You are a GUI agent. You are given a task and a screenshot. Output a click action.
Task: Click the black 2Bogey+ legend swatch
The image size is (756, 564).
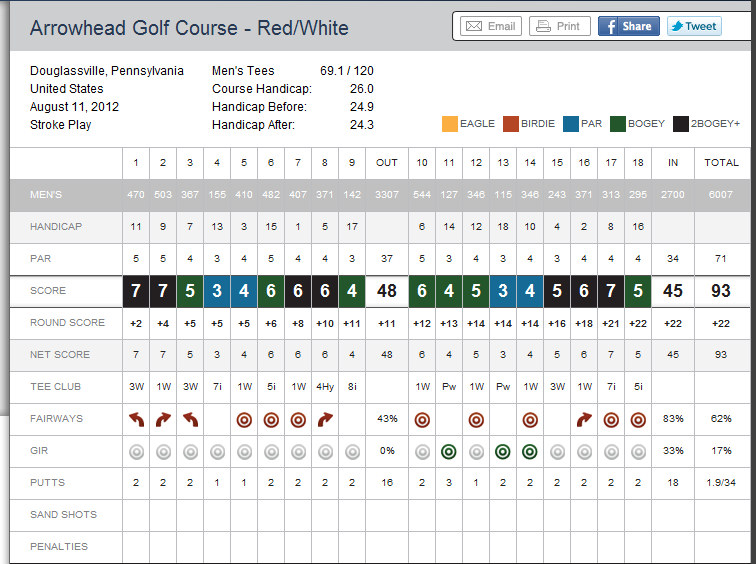pos(682,124)
